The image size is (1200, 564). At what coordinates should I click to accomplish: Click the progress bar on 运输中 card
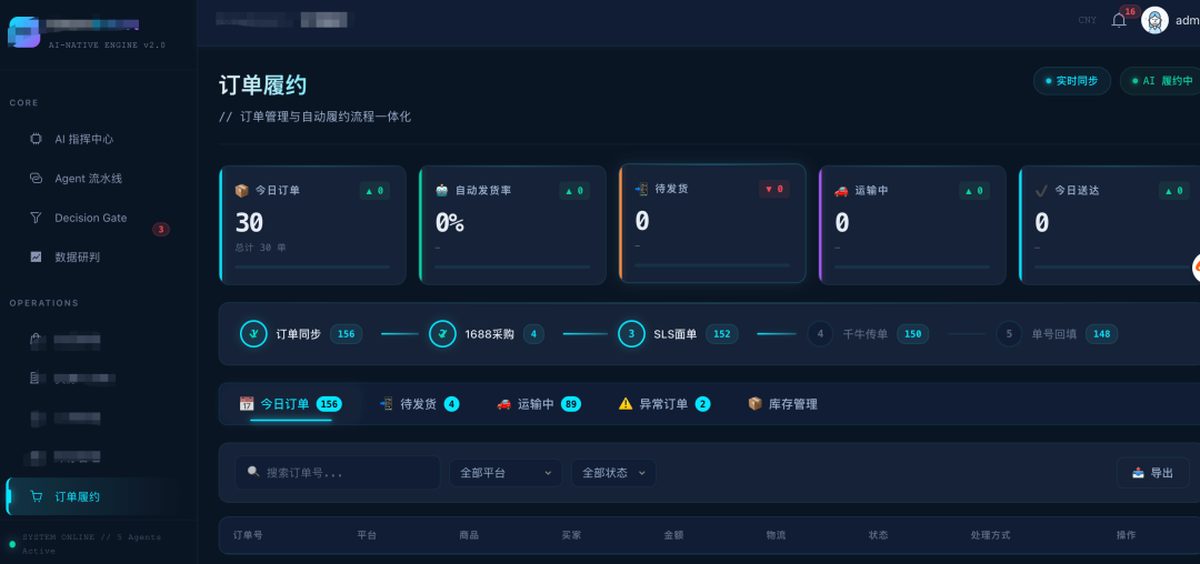(912, 267)
